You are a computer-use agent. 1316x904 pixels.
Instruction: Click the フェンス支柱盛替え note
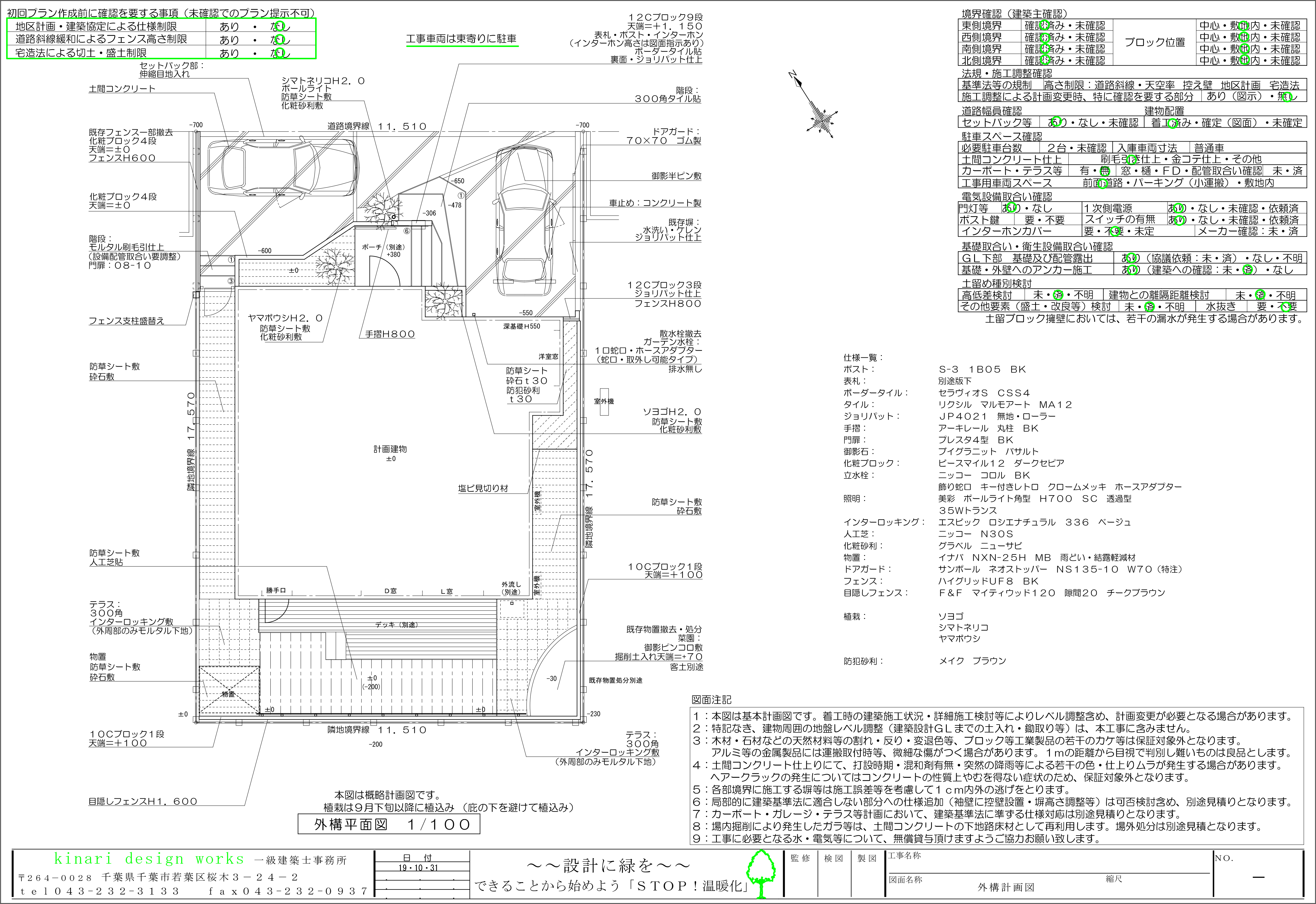126,321
